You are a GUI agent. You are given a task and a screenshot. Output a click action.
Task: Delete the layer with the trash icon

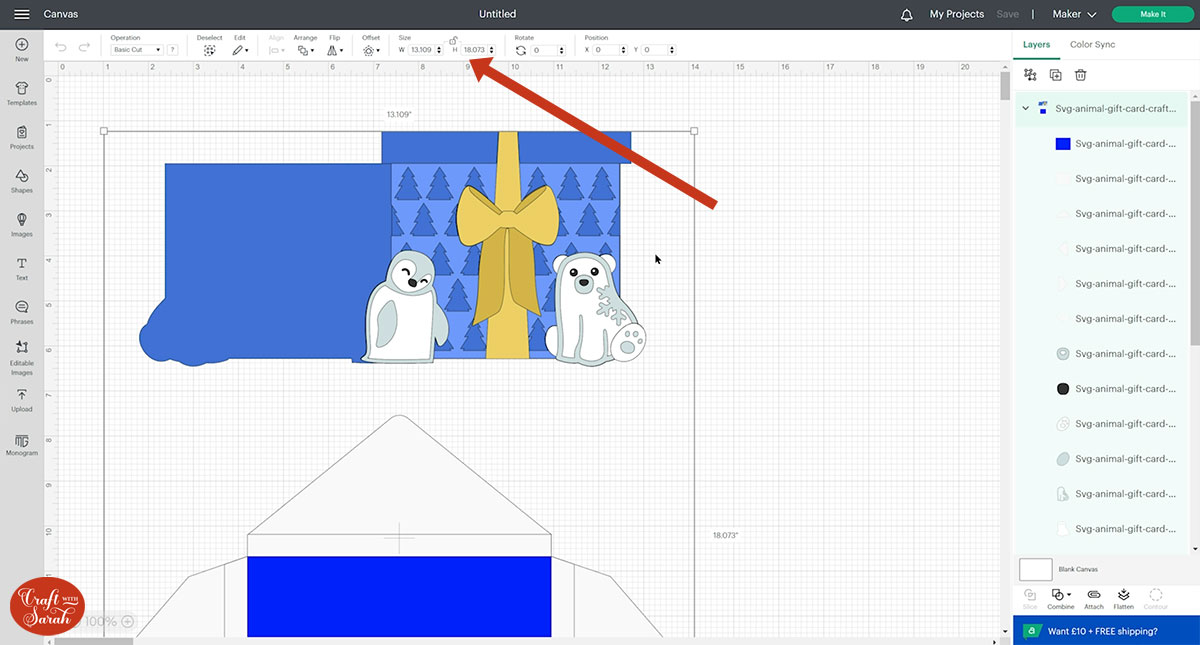pyautogui.click(x=1080, y=75)
